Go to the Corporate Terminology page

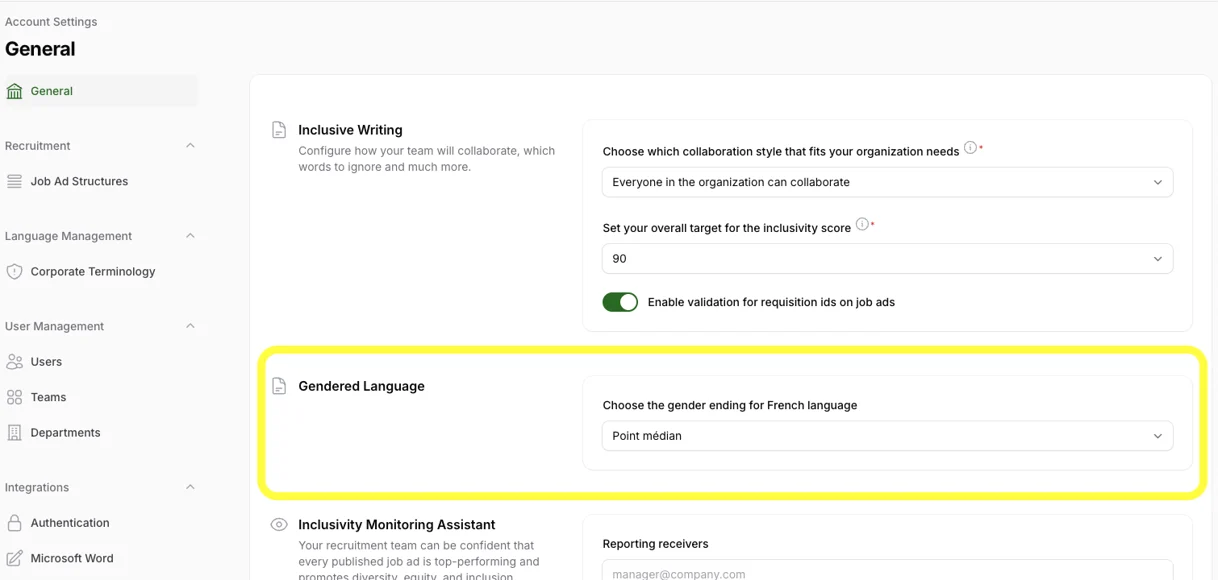(92, 271)
